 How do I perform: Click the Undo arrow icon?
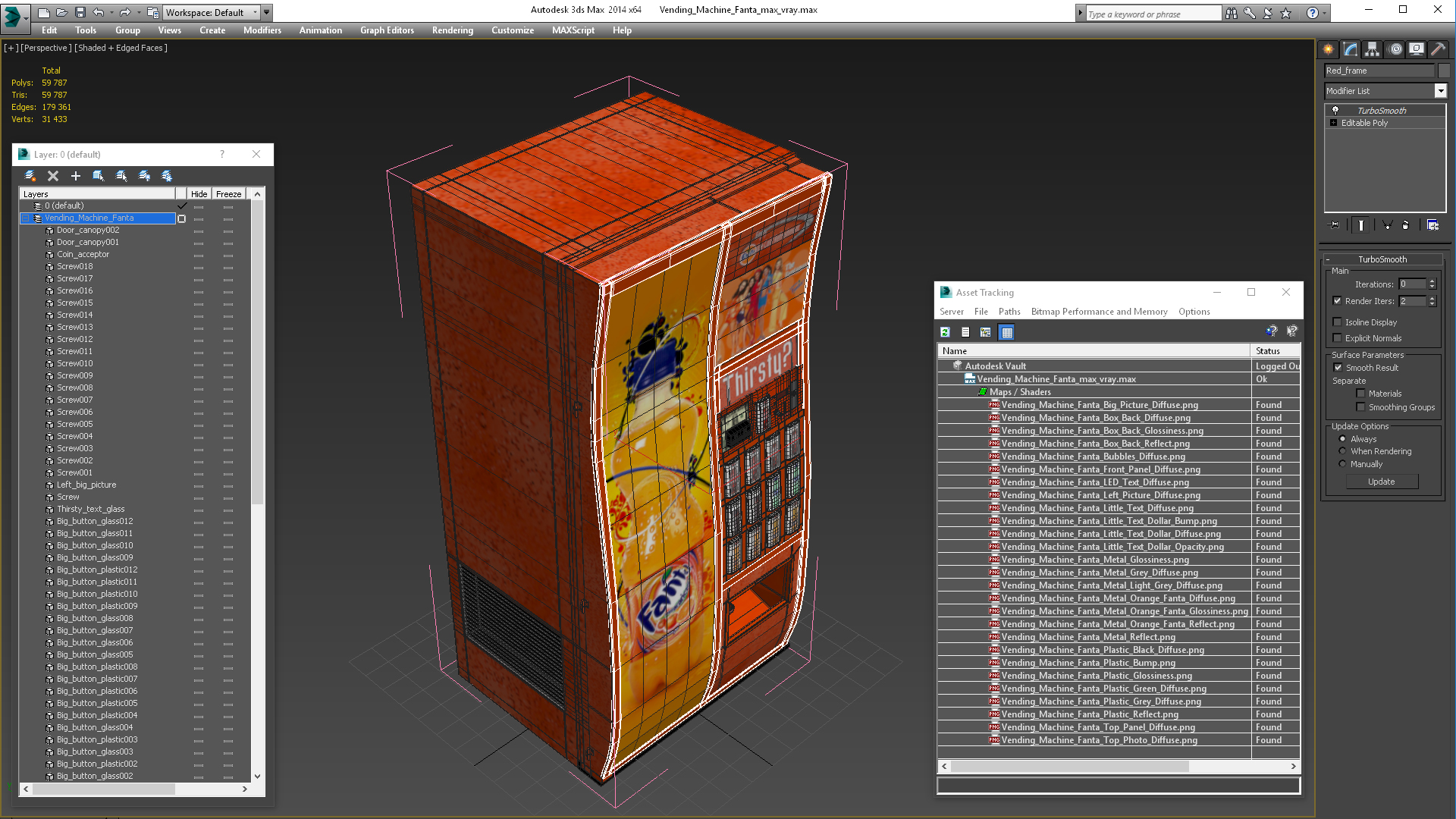(x=99, y=12)
